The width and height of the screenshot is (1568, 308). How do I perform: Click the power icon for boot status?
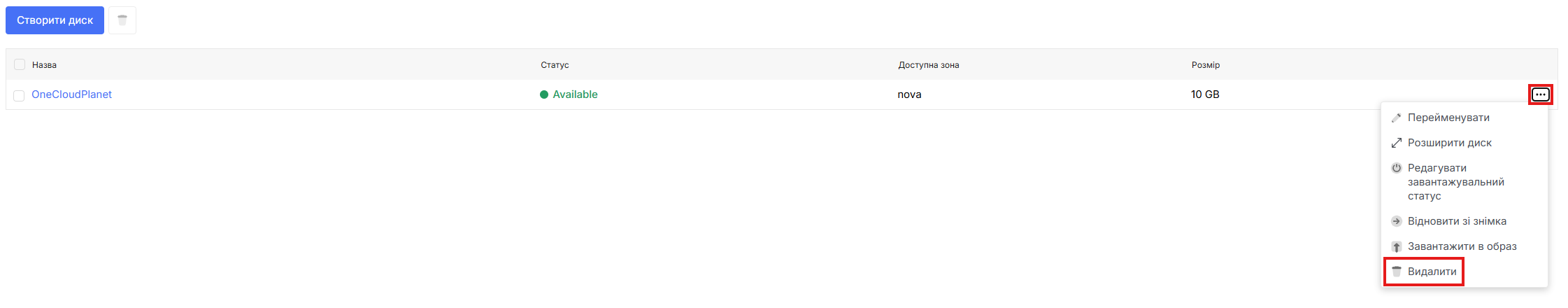pyautogui.click(x=1396, y=168)
